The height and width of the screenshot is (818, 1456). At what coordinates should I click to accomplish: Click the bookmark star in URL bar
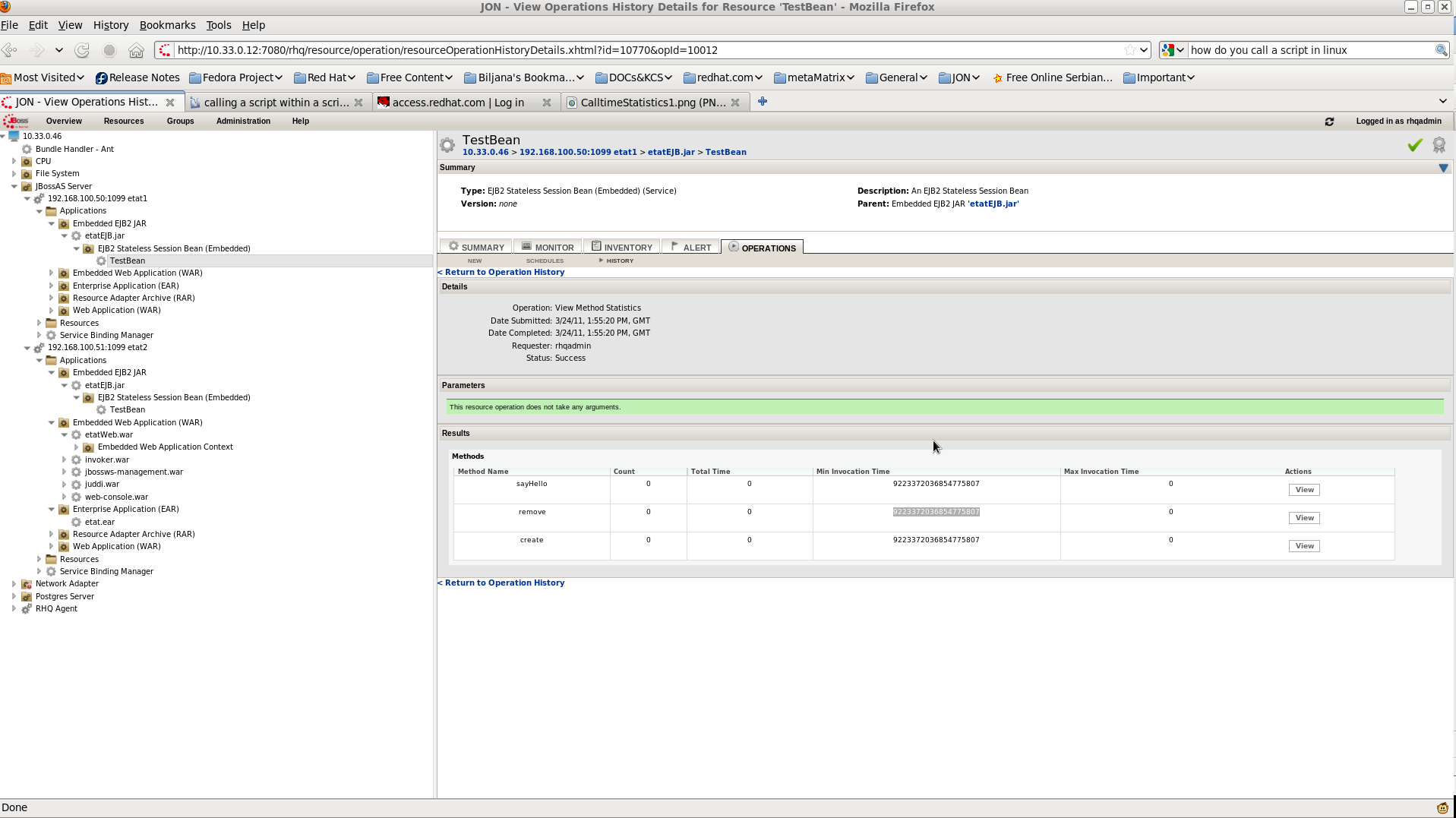pos(1129,50)
